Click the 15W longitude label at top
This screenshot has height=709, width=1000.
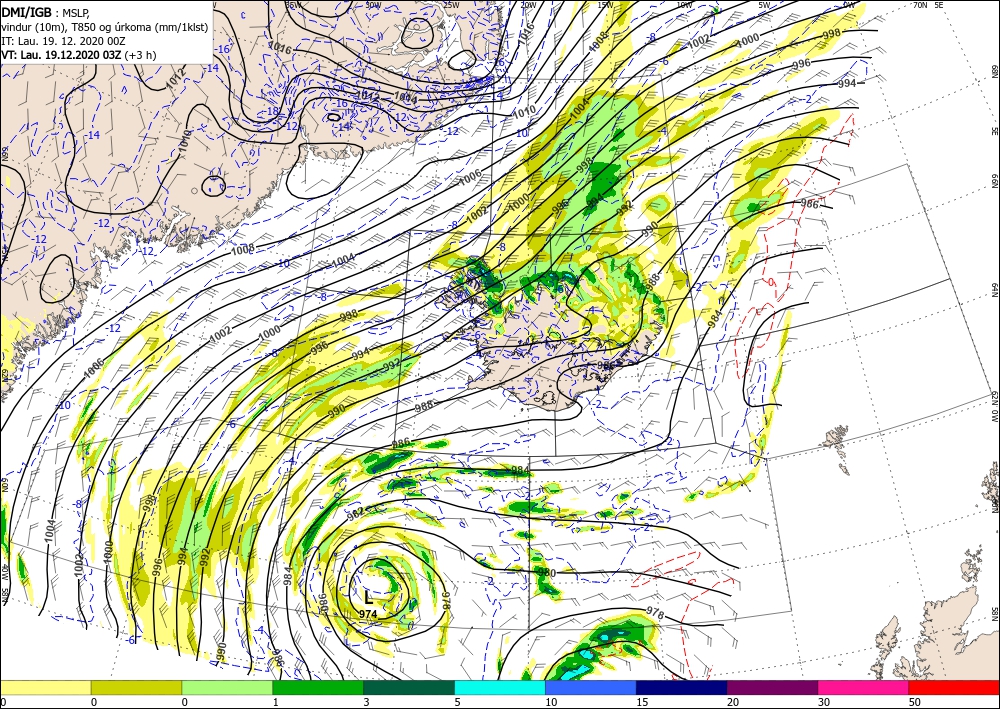pos(605,5)
